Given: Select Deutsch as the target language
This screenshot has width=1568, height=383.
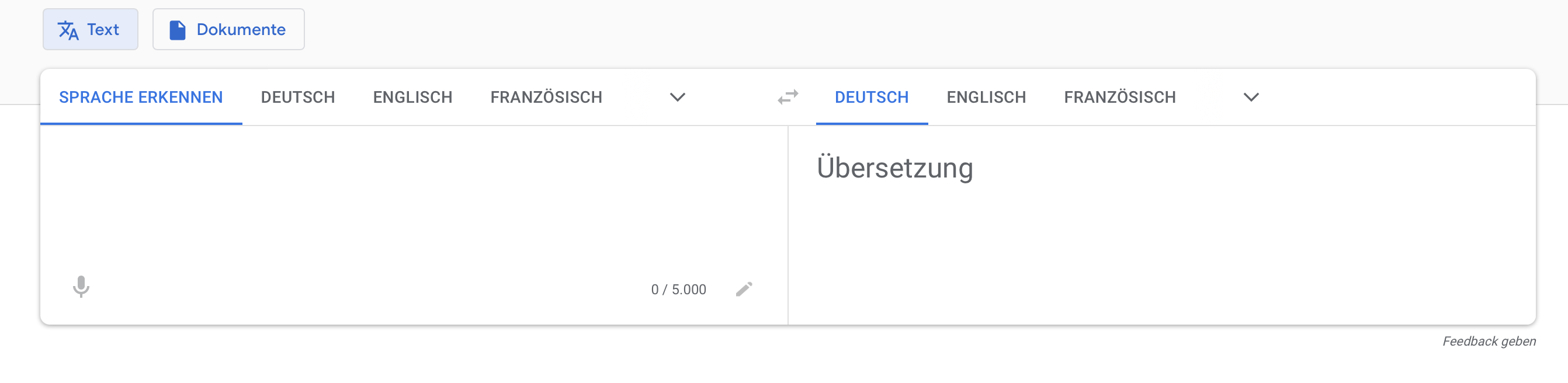Looking at the screenshot, I should [x=871, y=97].
